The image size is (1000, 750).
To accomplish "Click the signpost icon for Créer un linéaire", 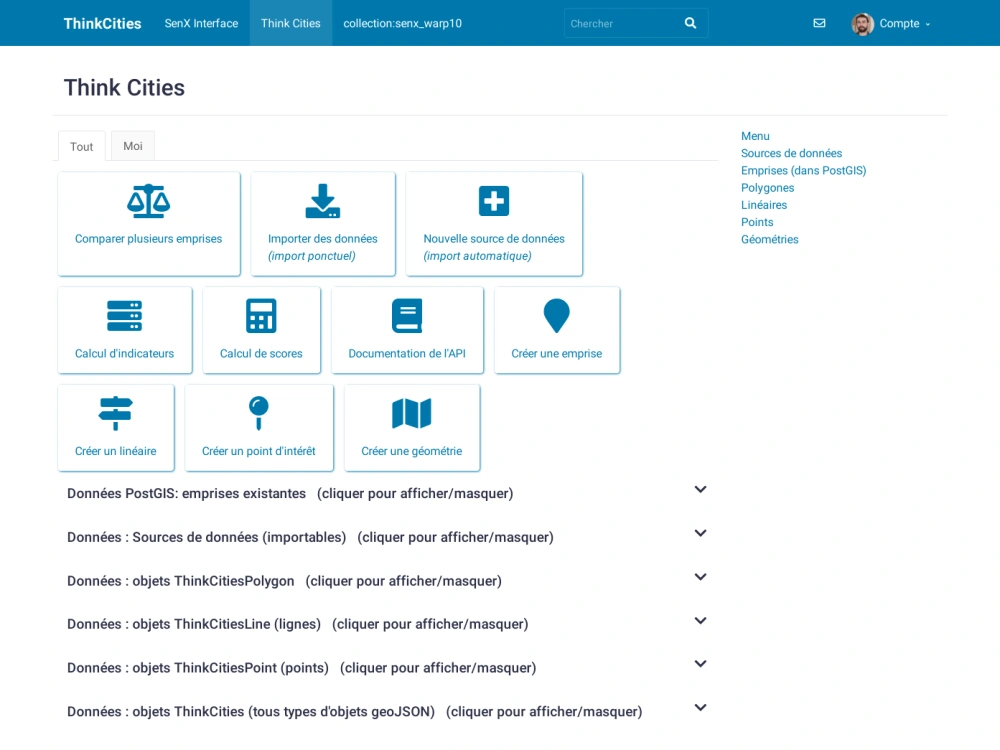I will click(x=115, y=413).
